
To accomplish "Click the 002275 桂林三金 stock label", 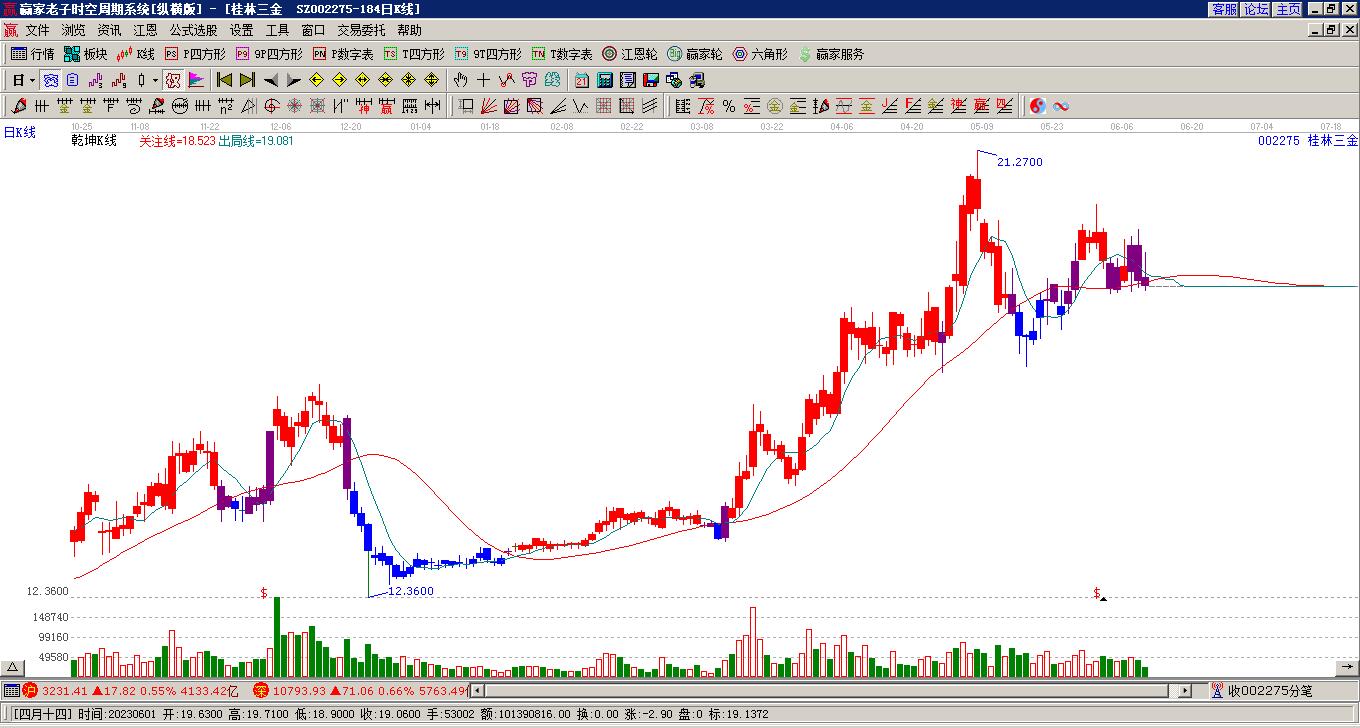I will pos(1308,141).
